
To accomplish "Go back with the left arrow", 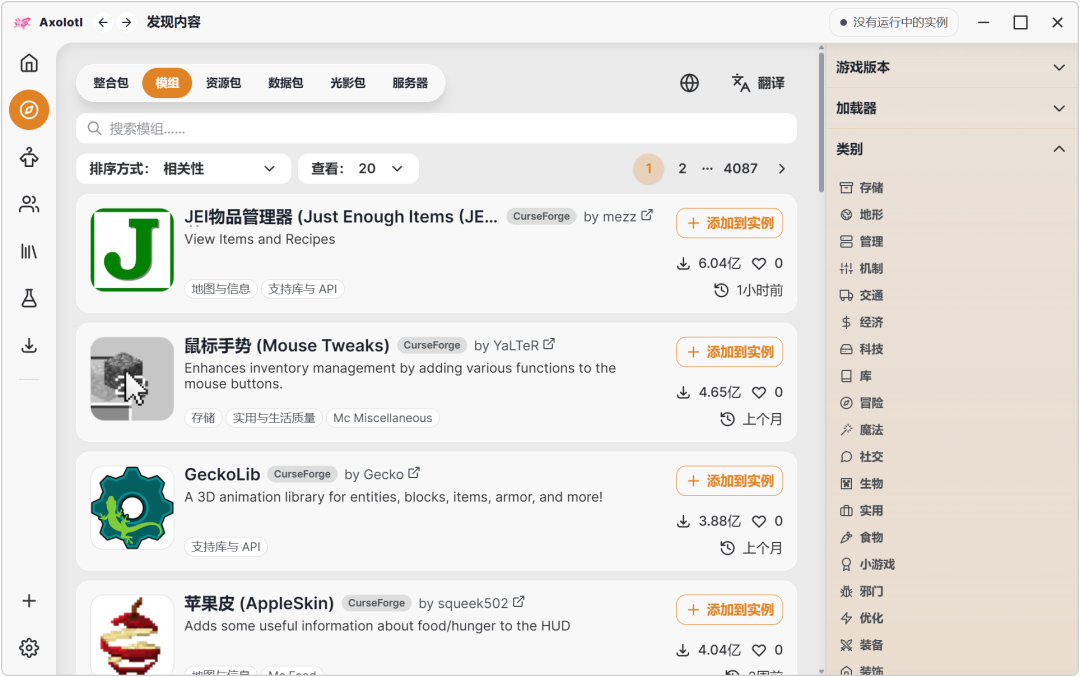I will [103, 22].
